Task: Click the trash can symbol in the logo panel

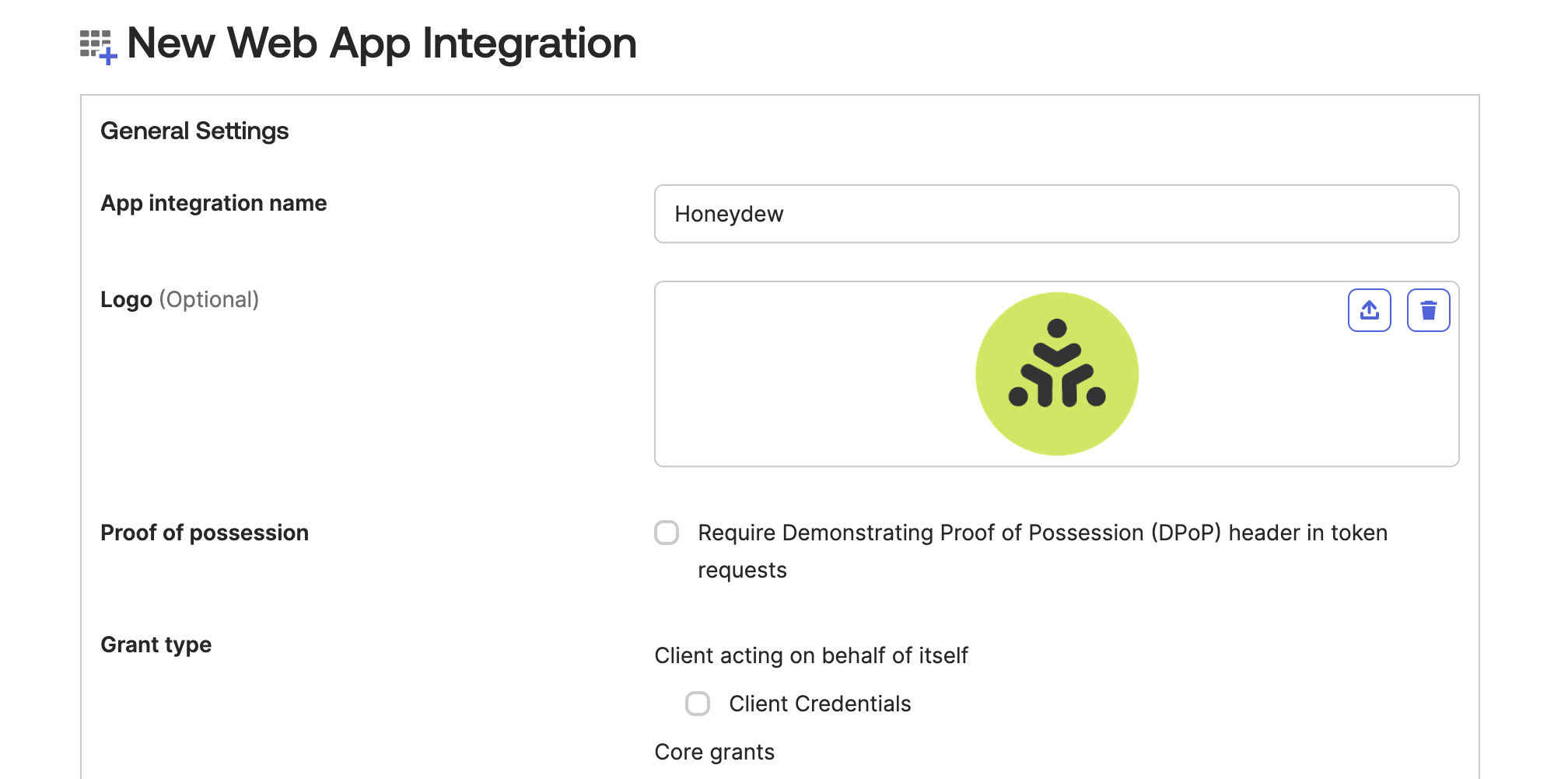Action: click(x=1428, y=309)
